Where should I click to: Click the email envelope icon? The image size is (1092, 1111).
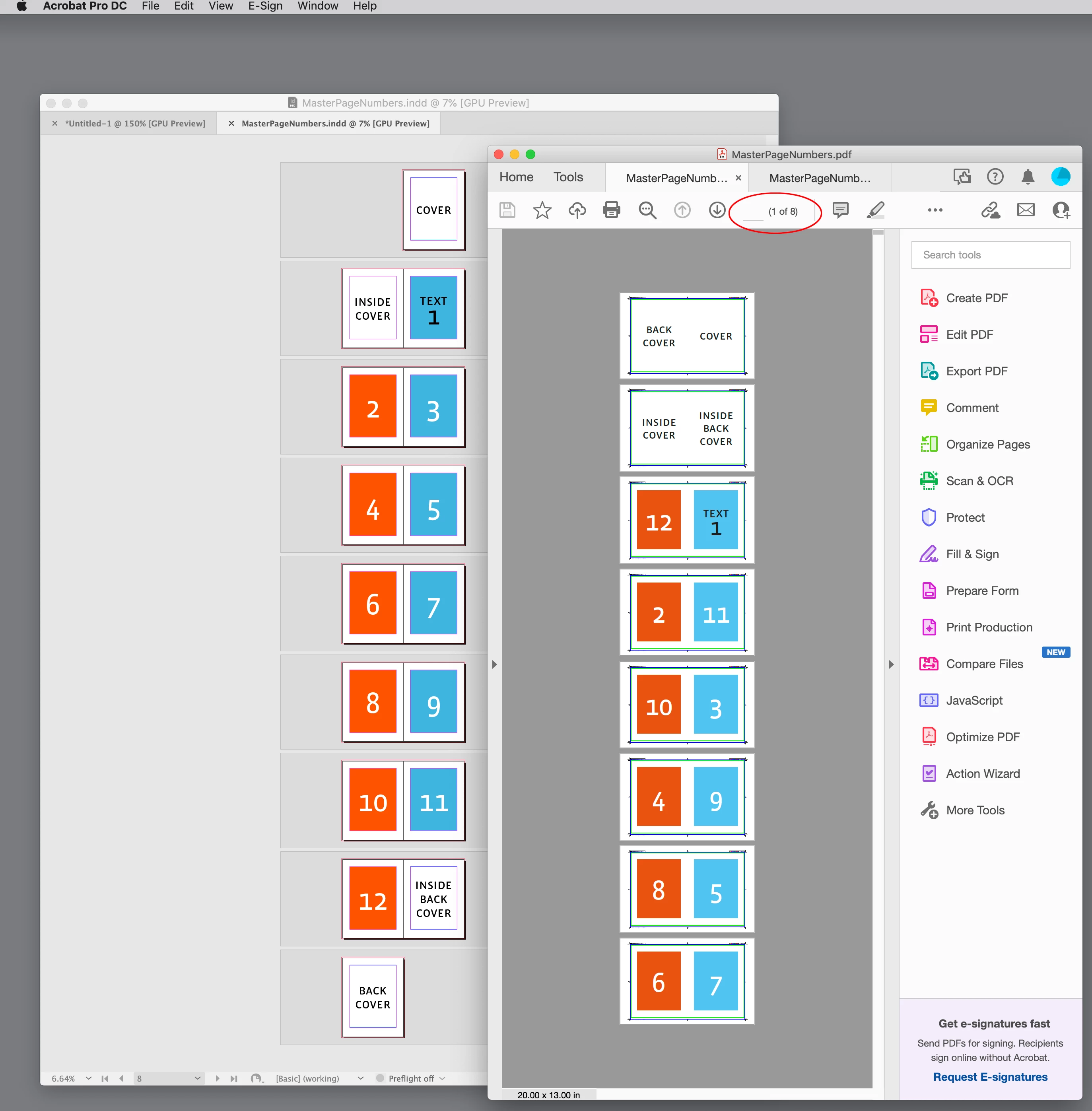(1026, 210)
